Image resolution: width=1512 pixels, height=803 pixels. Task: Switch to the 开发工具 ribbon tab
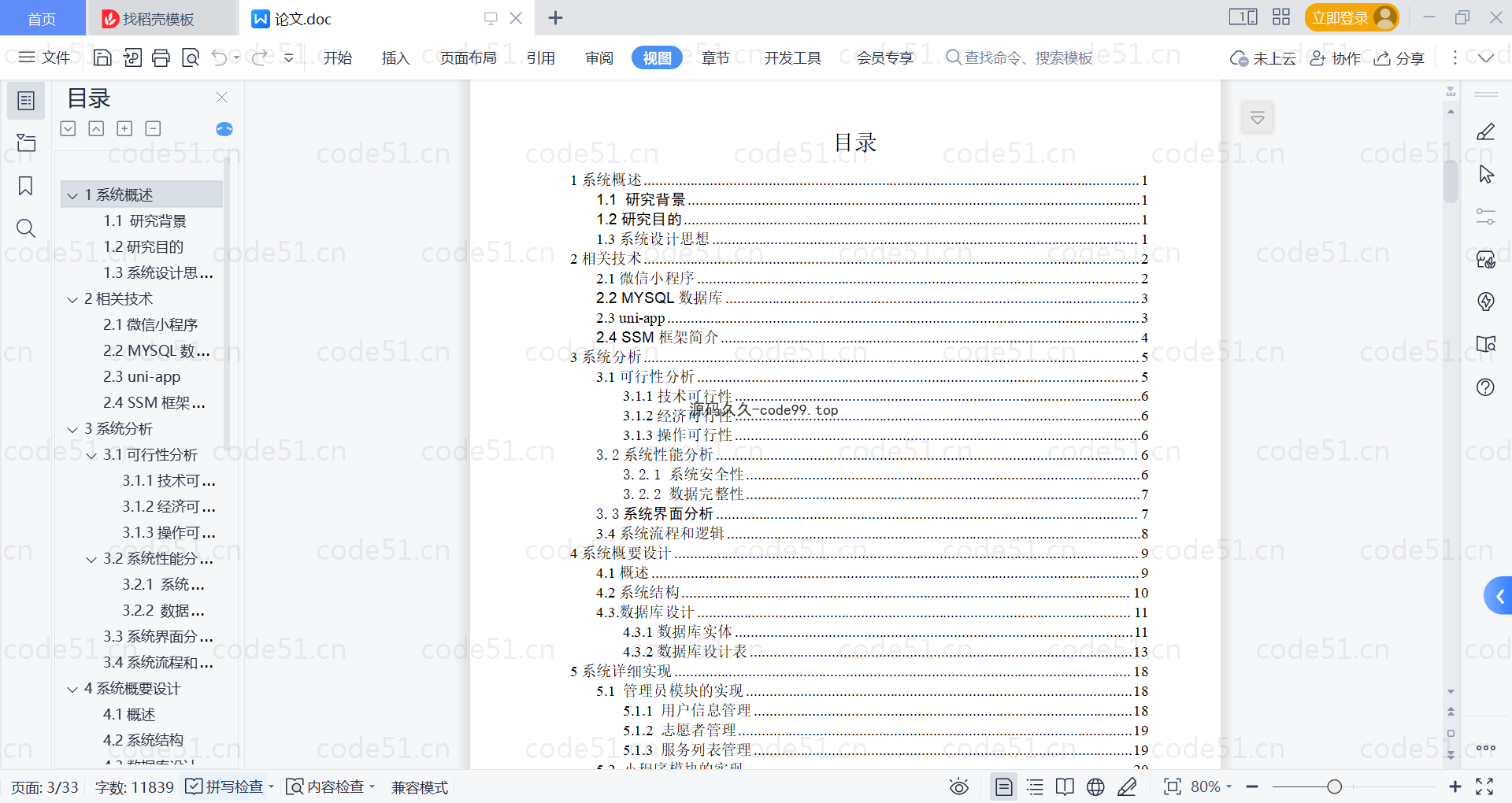click(x=793, y=57)
